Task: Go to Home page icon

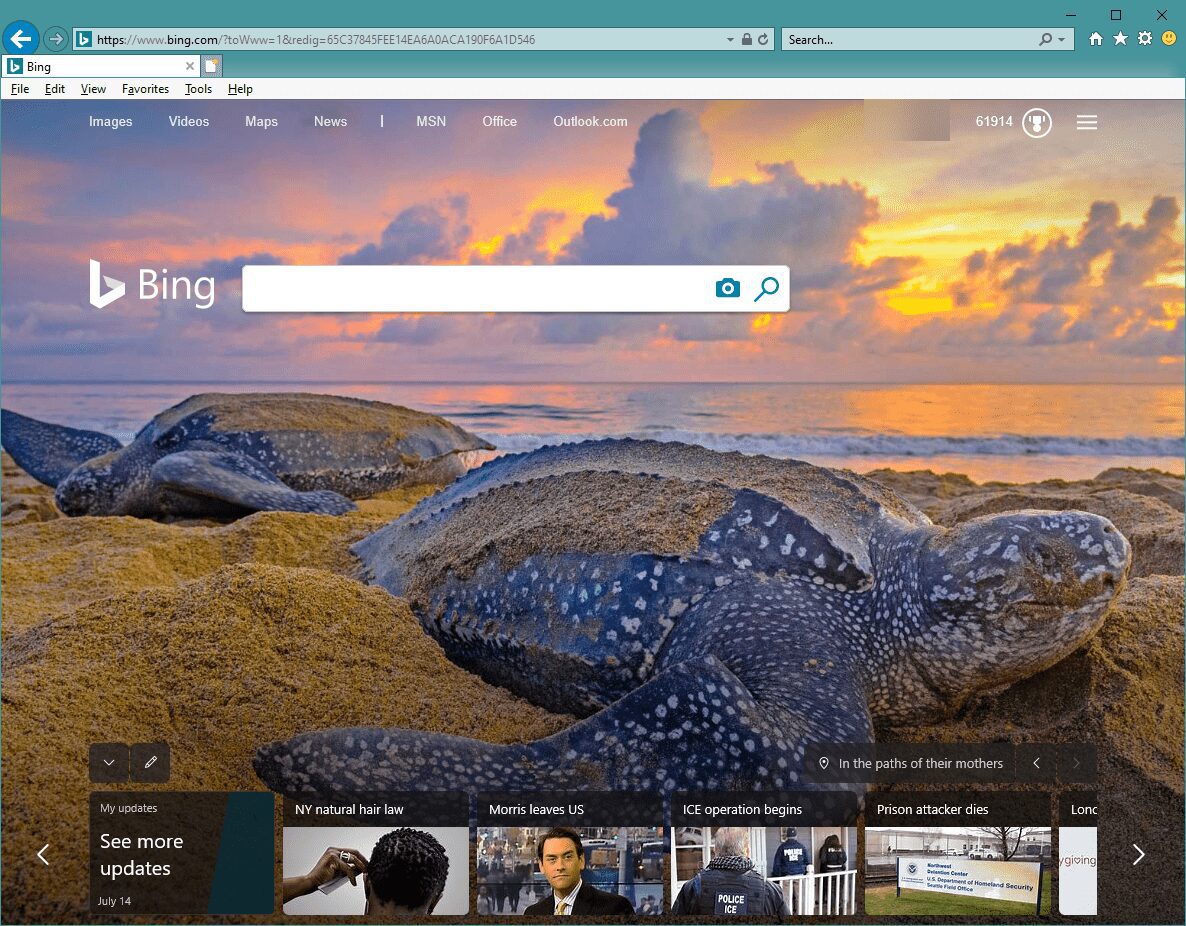Action: (x=1095, y=39)
